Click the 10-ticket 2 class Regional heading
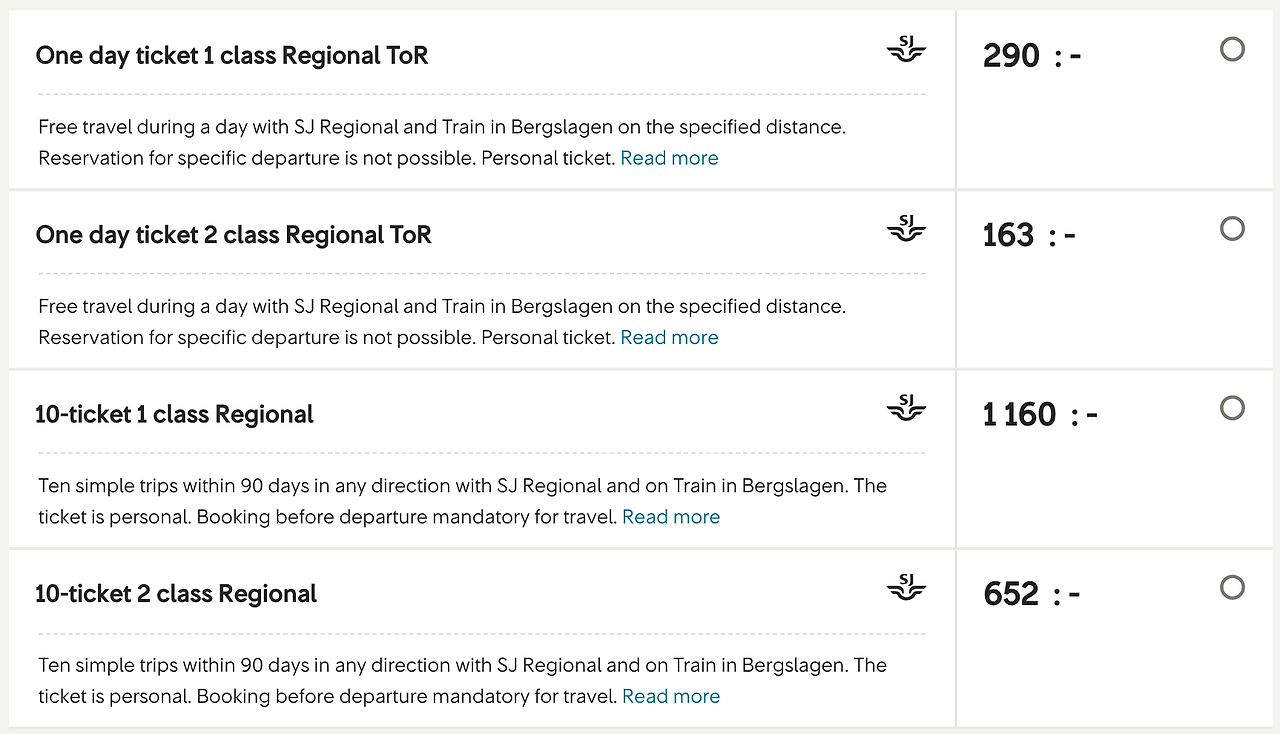1280x734 pixels. (x=176, y=593)
